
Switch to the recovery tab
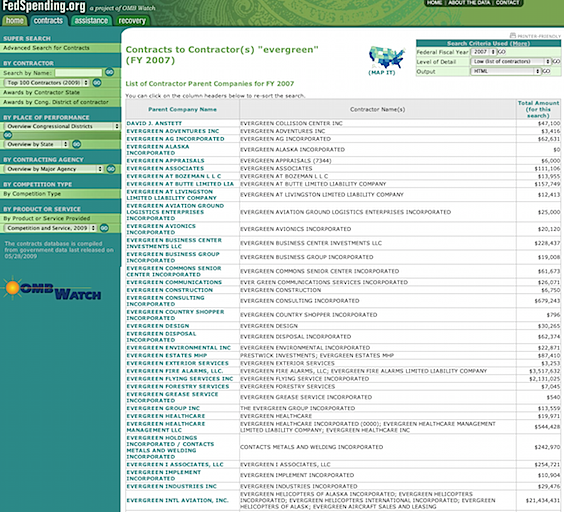point(132,21)
